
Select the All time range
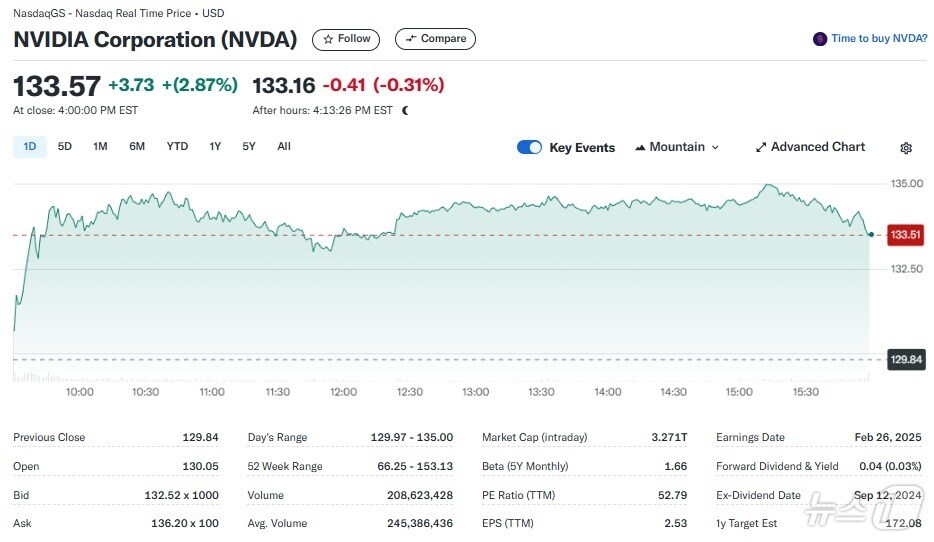(x=284, y=147)
